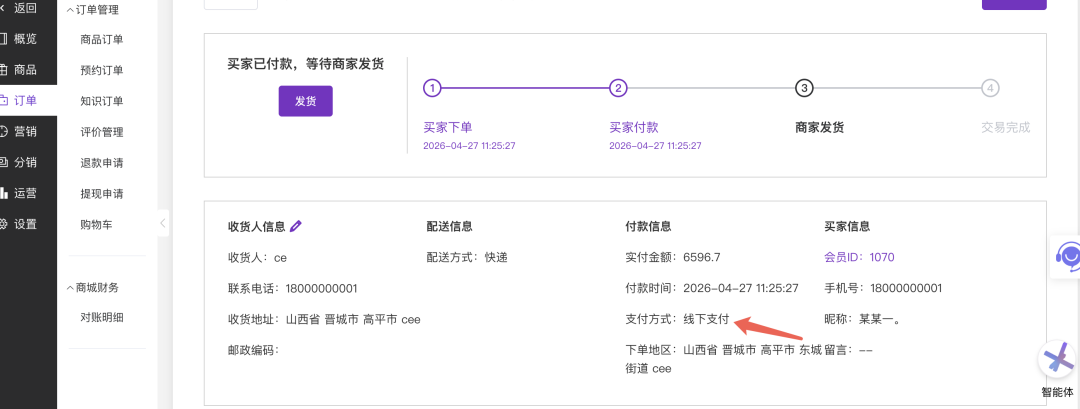
Task: Open 对账明细 under 商城财务
Action: click(x=102, y=318)
